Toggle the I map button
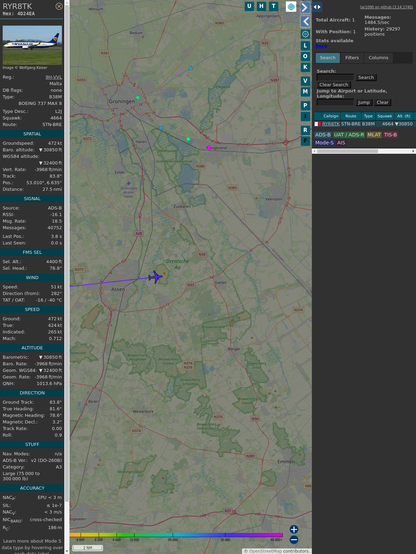Screen dimensions: 416x554 point(305,116)
